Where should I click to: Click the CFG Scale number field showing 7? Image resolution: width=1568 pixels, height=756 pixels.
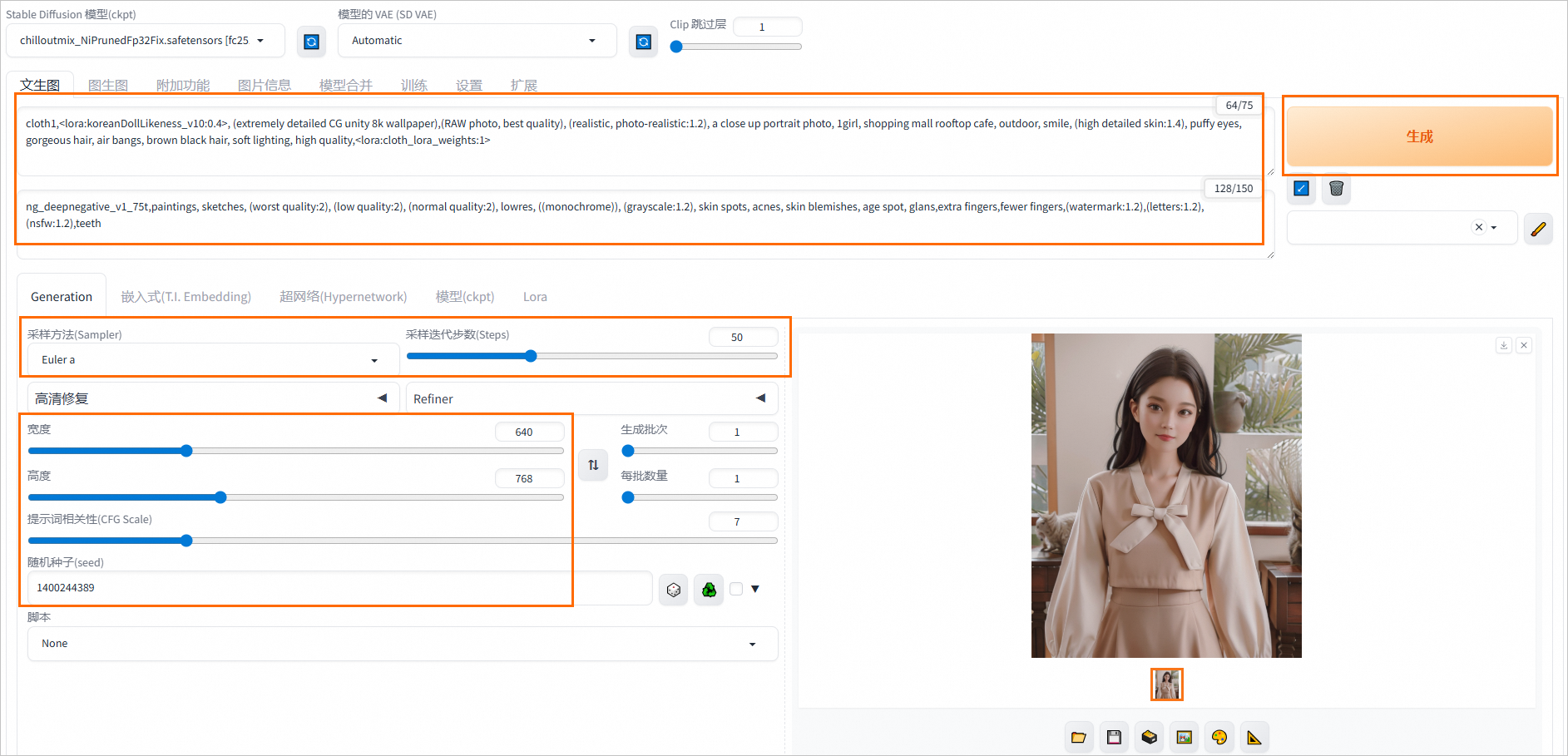(x=743, y=521)
